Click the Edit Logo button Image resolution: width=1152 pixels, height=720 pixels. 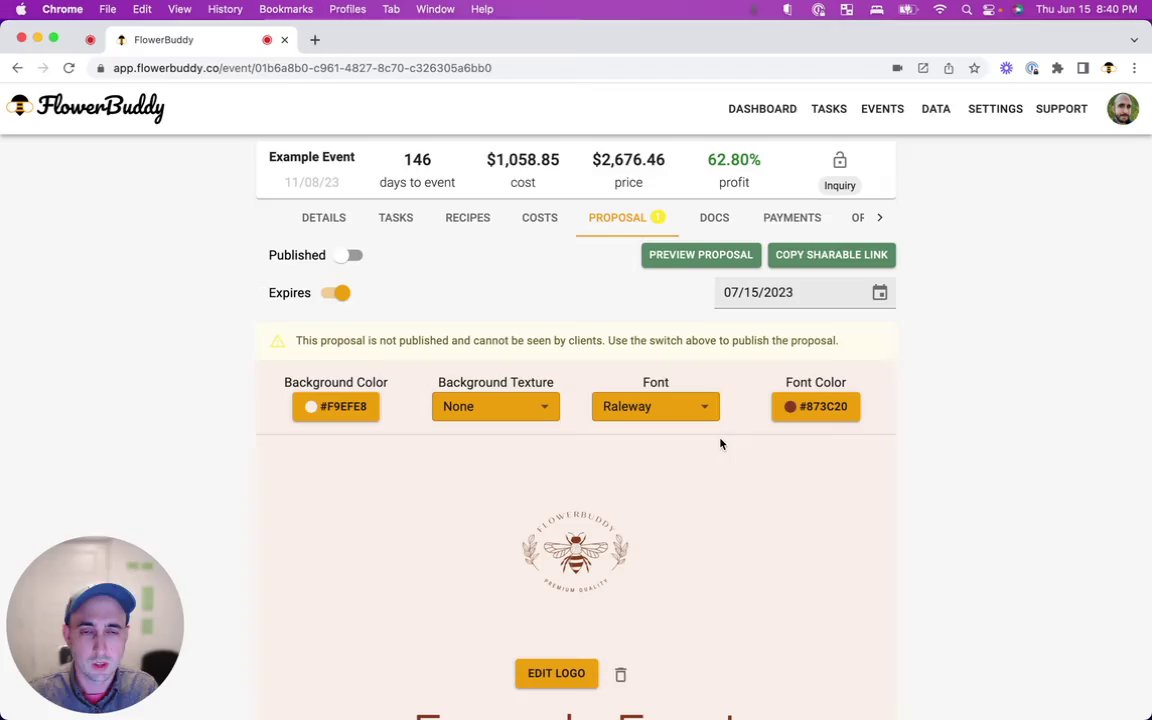point(557,674)
